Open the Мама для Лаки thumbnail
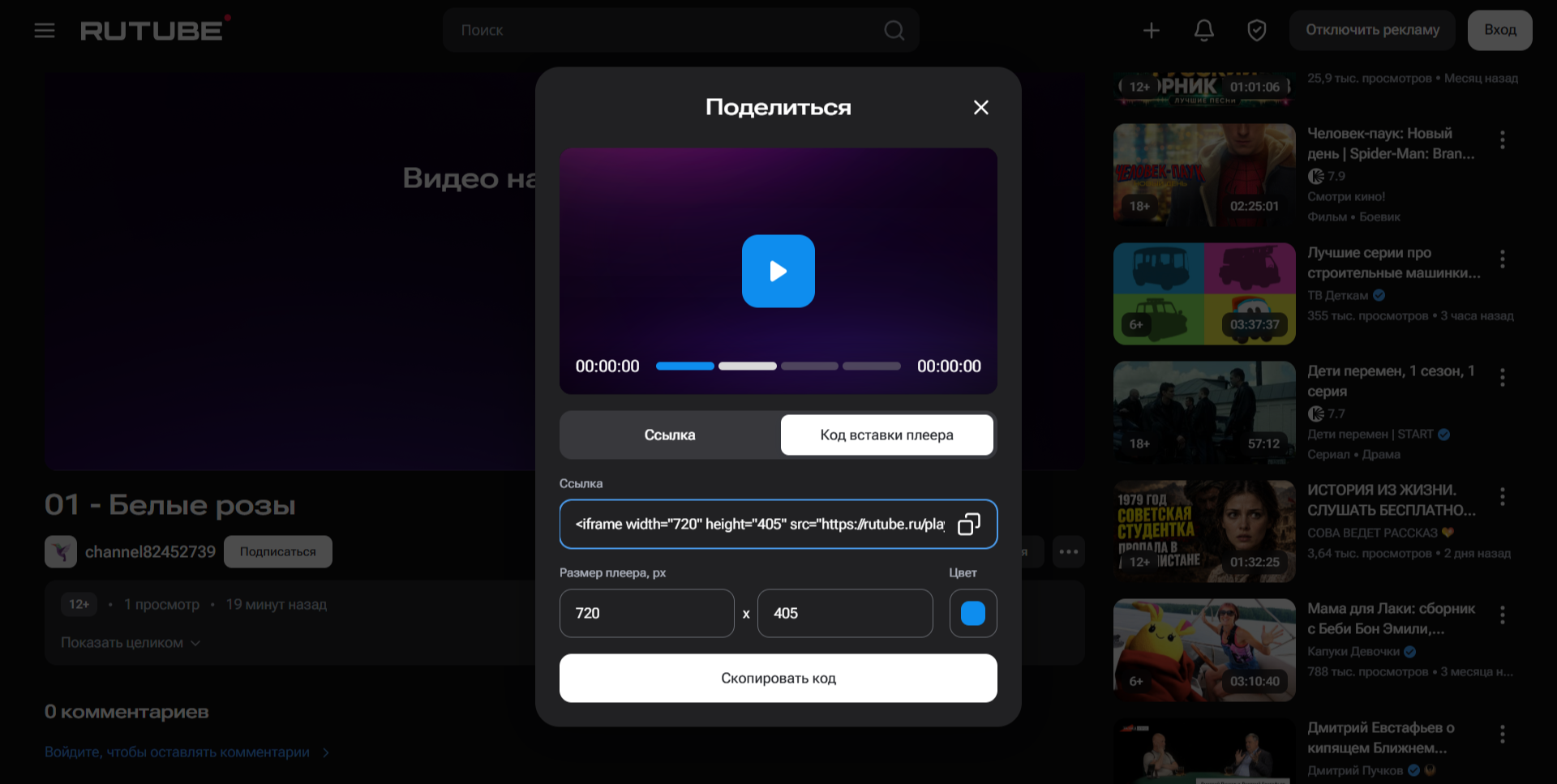Screen dimensions: 1557x784 [x=1204, y=650]
